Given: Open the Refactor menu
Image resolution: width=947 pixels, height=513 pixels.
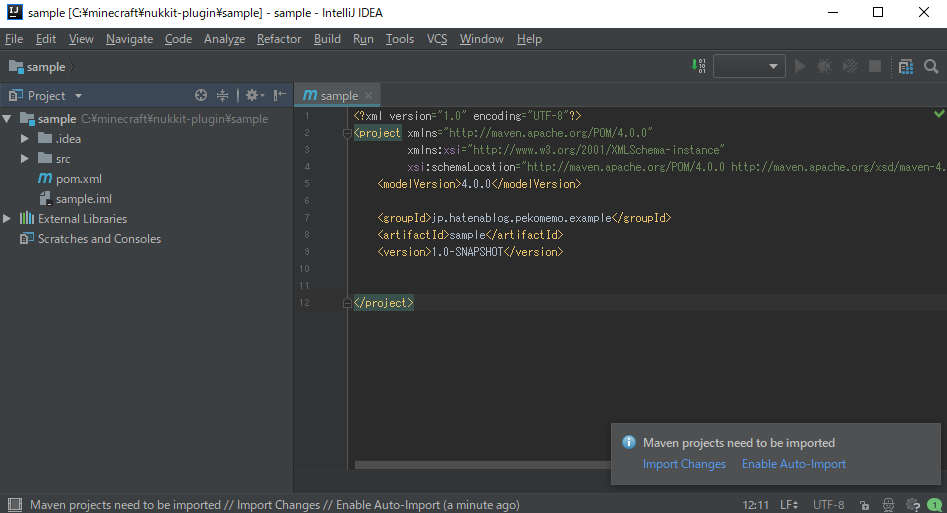Looking at the screenshot, I should (x=279, y=39).
